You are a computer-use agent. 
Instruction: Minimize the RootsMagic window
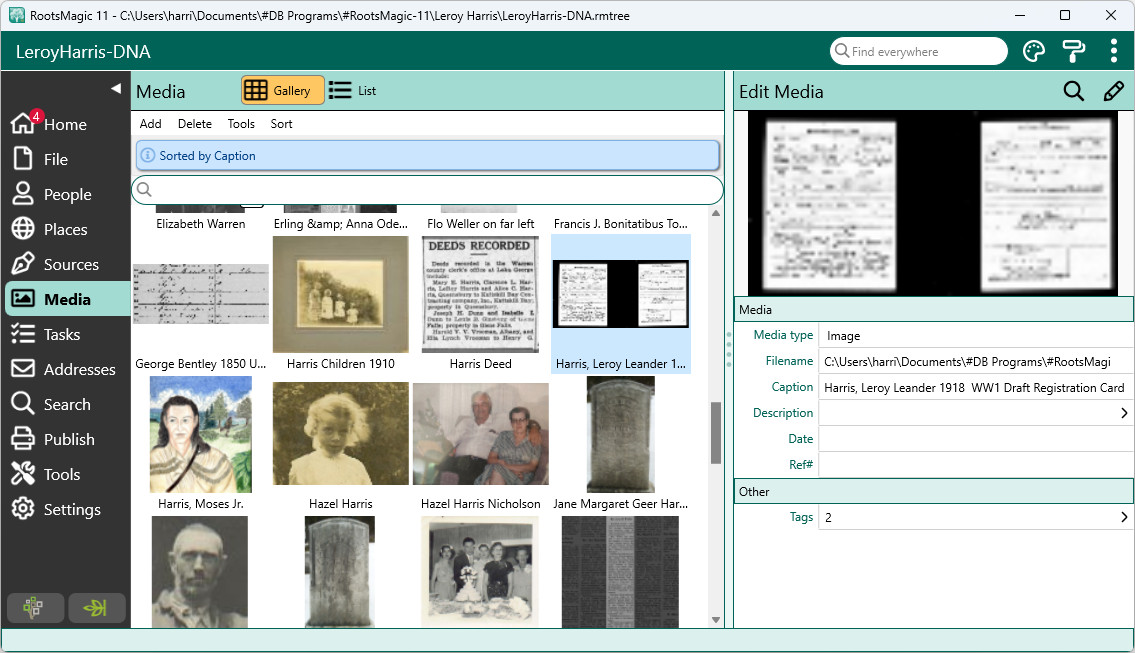[1021, 15]
